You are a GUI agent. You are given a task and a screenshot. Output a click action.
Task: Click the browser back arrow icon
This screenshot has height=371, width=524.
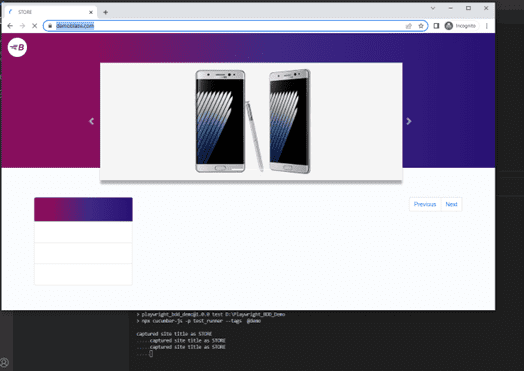[x=10, y=26]
